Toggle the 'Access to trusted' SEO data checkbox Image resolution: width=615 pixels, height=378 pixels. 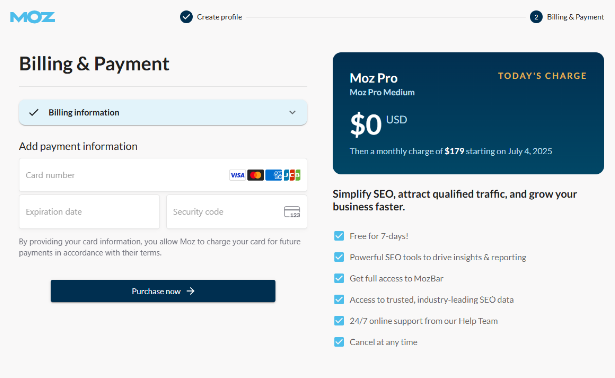tap(339, 299)
